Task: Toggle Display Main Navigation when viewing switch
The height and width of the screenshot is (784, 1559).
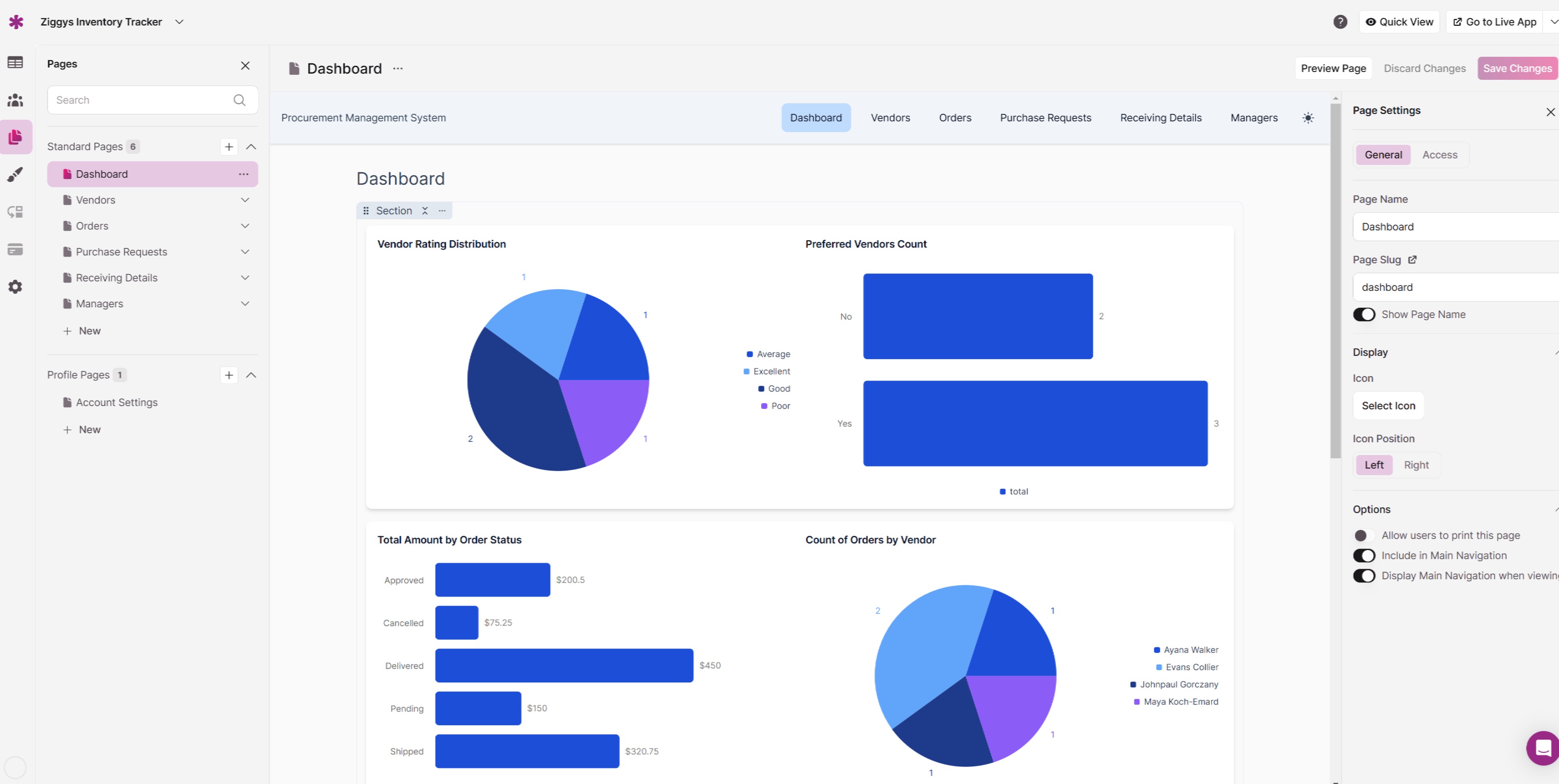Action: (1364, 575)
